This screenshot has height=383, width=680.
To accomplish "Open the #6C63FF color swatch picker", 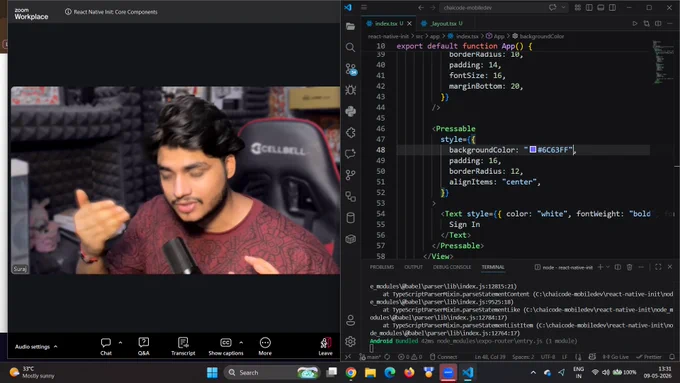I will click(x=533, y=150).
